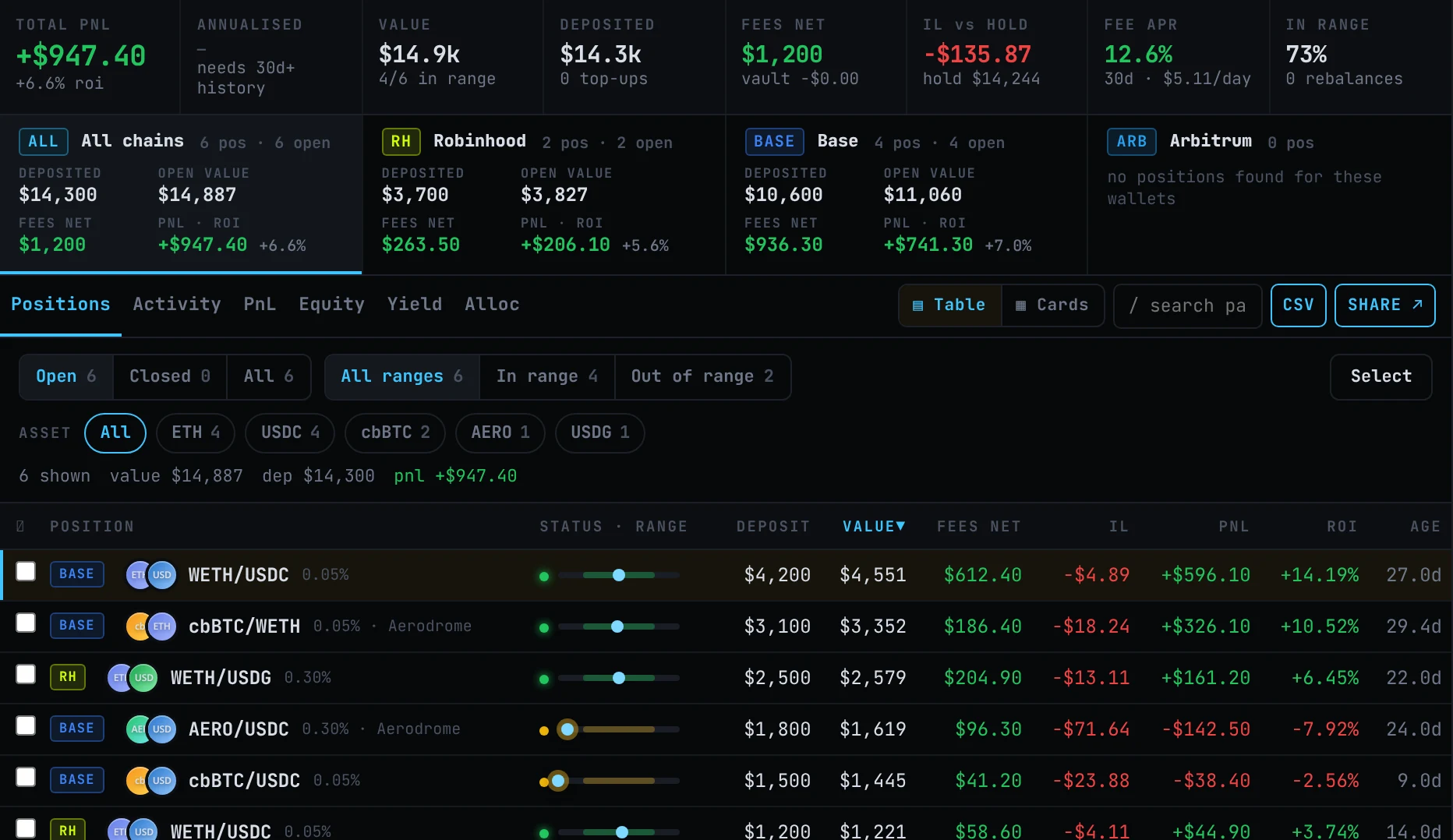Open the Yield tab

pyautogui.click(x=415, y=305)
